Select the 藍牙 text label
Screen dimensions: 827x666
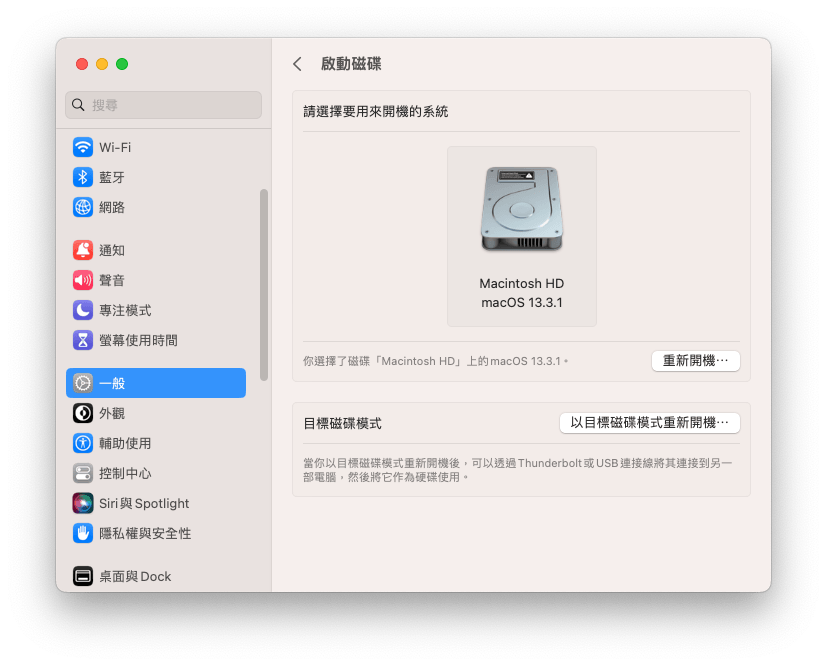pos(112,177)
